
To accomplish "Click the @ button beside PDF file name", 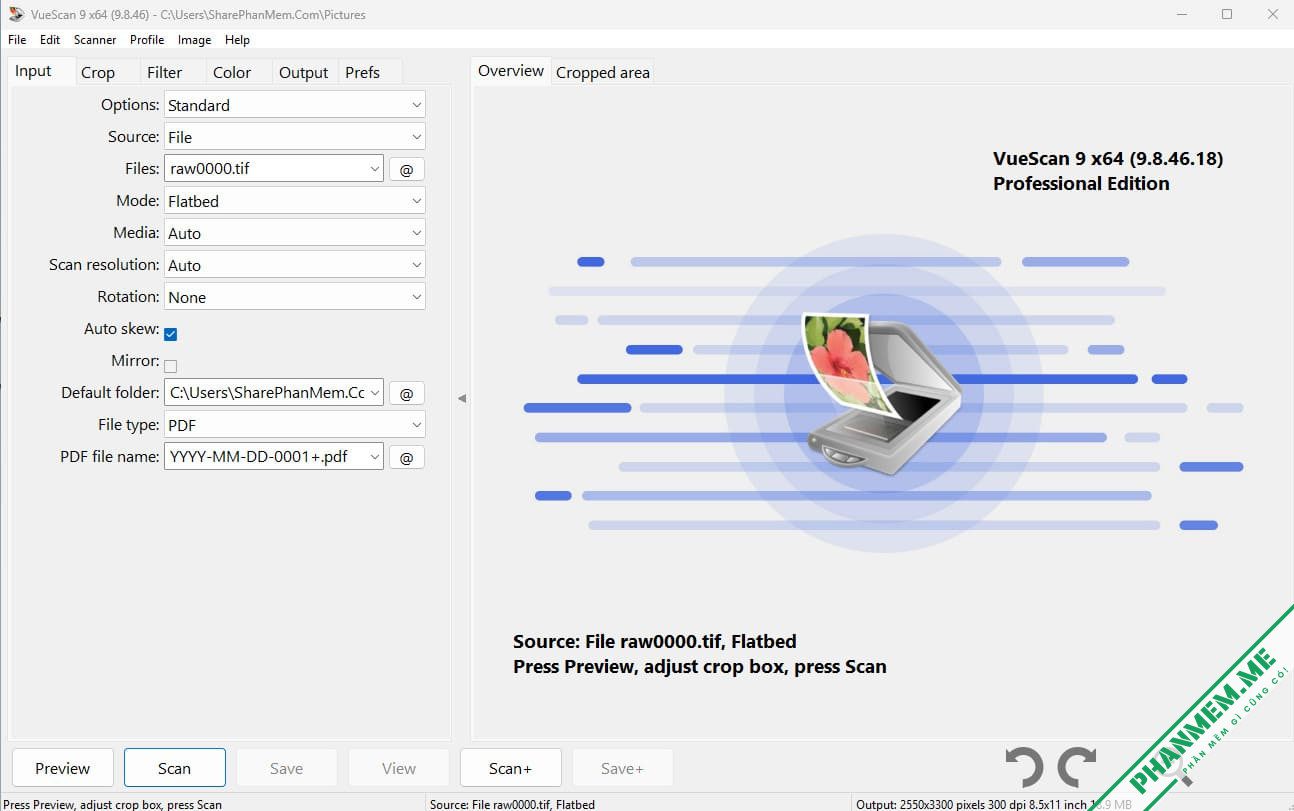I will pyautogui.click(x=406, y=457).
